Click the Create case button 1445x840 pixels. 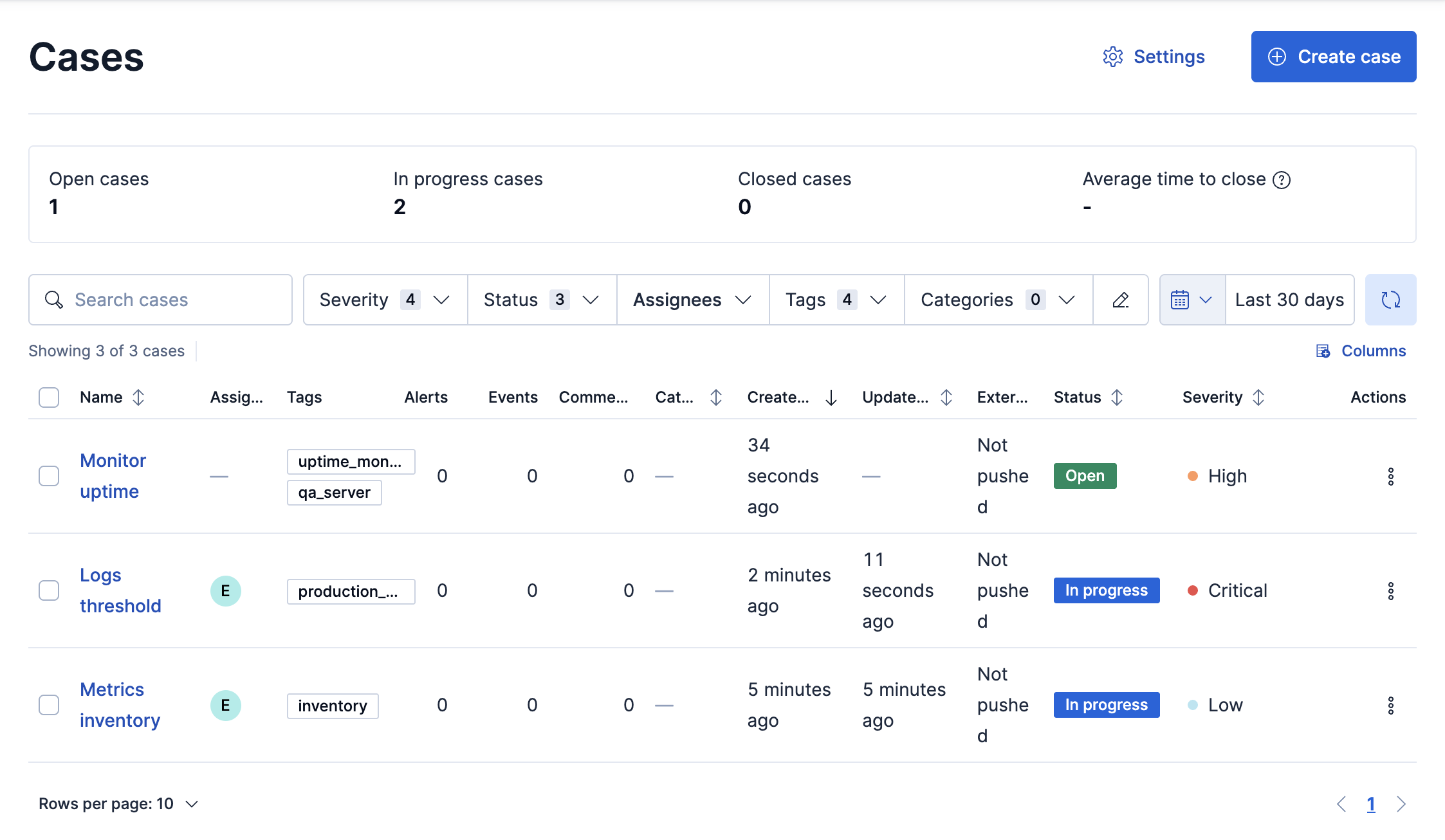pos(1333,57)
